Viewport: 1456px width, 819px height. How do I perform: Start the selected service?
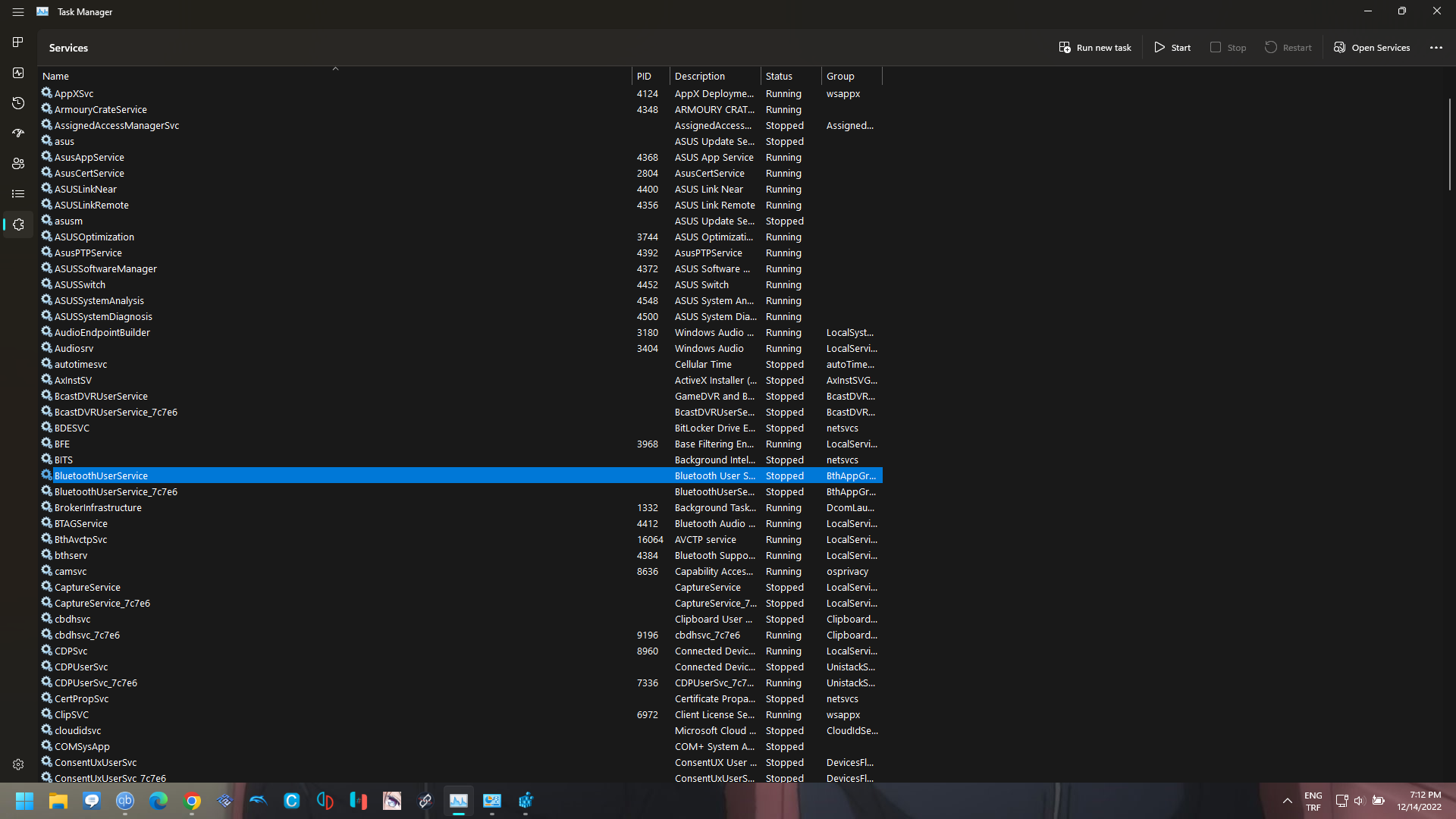pyautogui.click(x=1172, y=48)
